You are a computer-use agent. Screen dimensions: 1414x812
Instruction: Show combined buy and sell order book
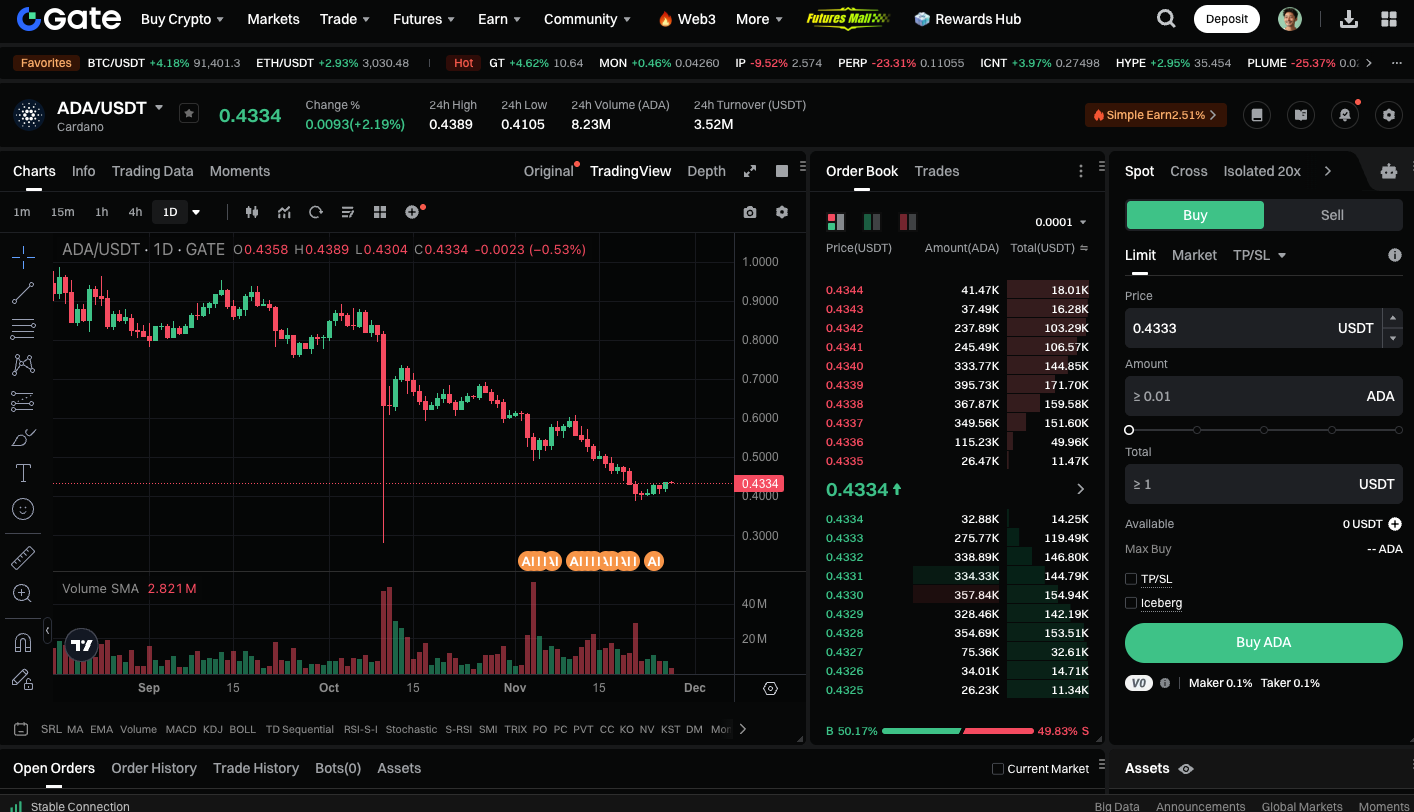pyautogui.click(x=836, y=222)
